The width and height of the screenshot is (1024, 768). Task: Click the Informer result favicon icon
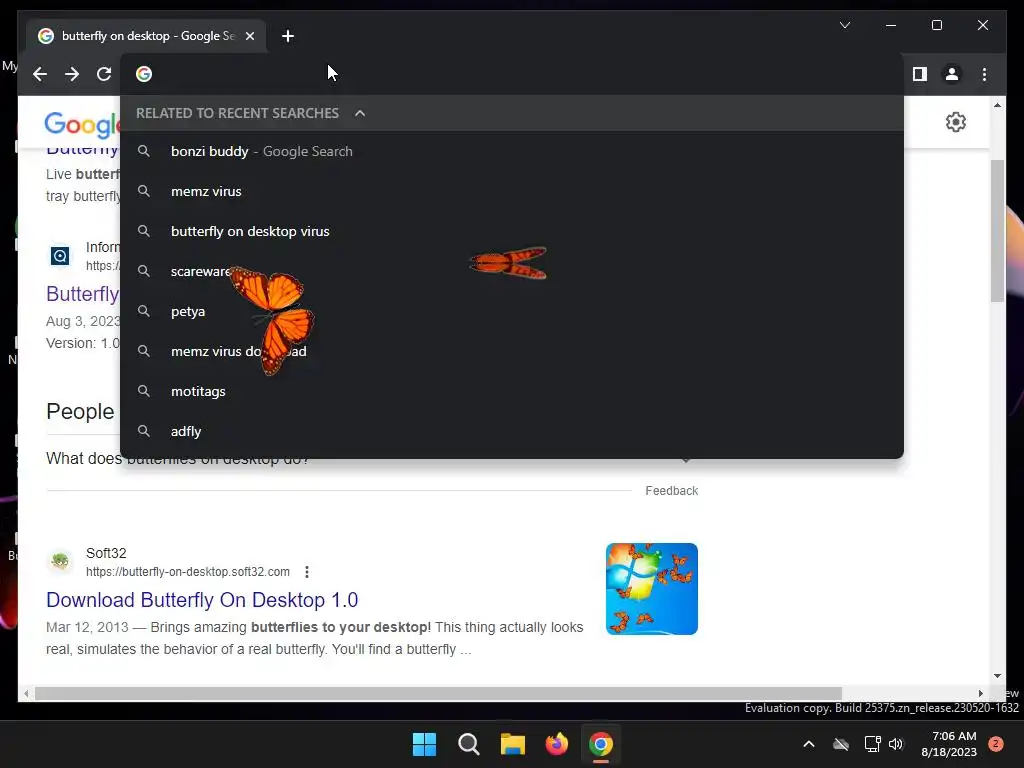[x=60, y=255]
